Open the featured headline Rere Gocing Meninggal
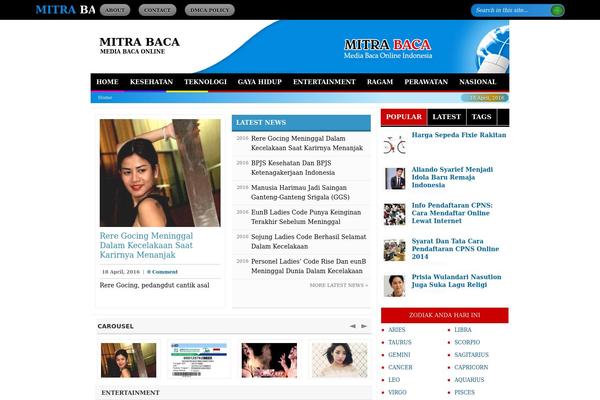 pos(146,245)
